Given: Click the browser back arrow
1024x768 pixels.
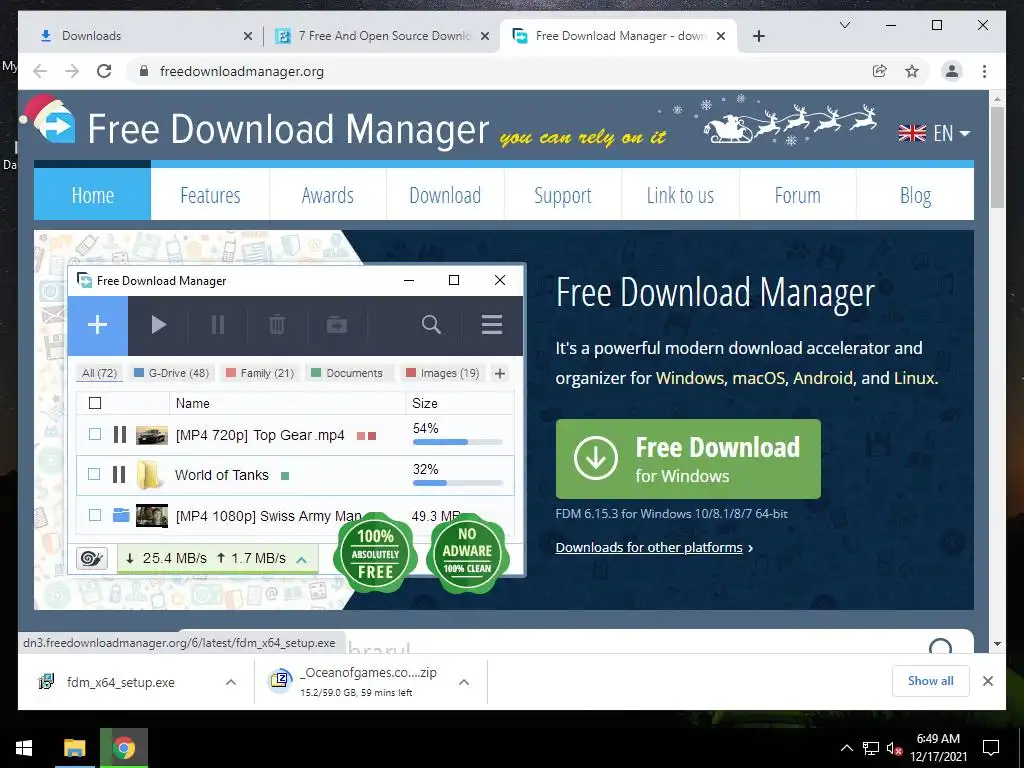Looking at the screenshot, I should (40, 71).
